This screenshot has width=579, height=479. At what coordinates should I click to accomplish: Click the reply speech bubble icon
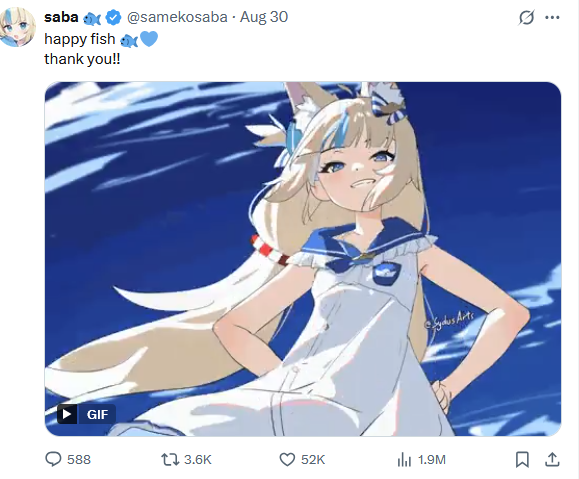click(x=53, y=459)
